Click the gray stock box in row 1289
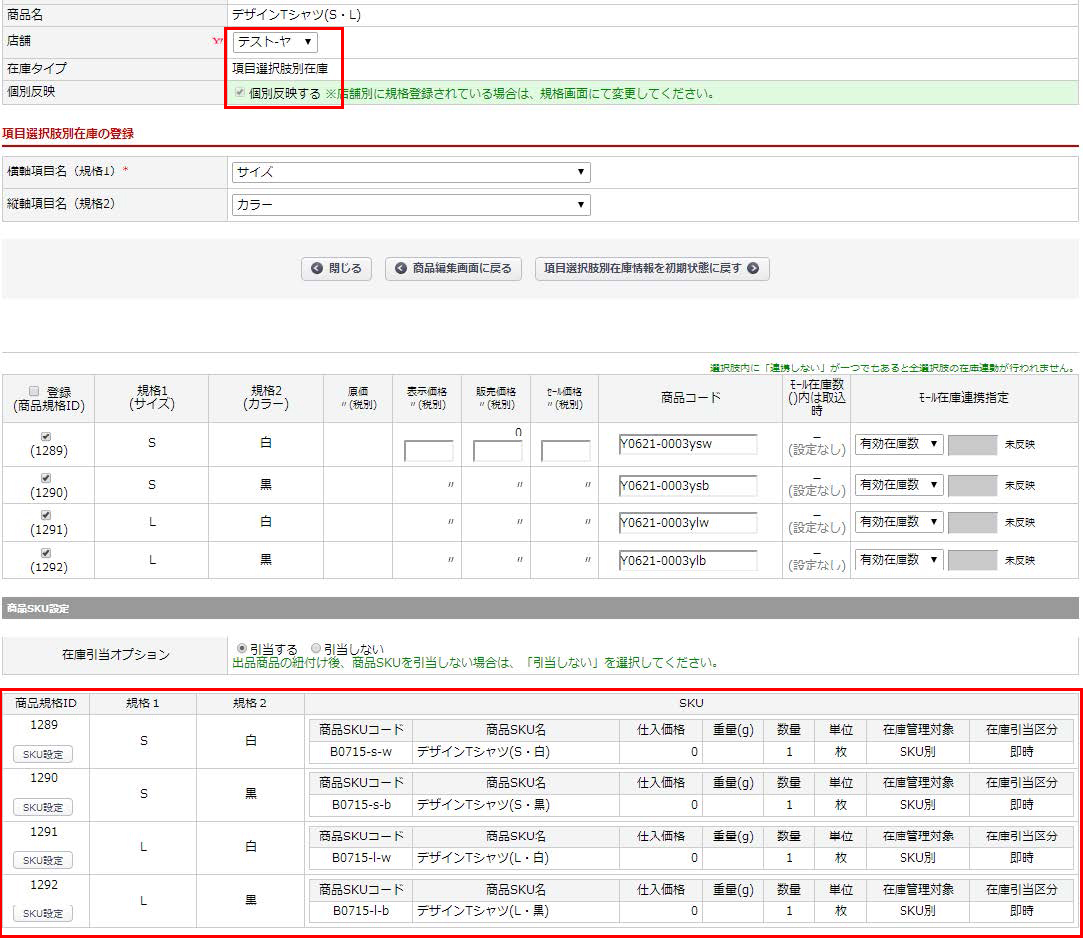The width and height of the screenshot is (1083, 938). tap(972, 445)
